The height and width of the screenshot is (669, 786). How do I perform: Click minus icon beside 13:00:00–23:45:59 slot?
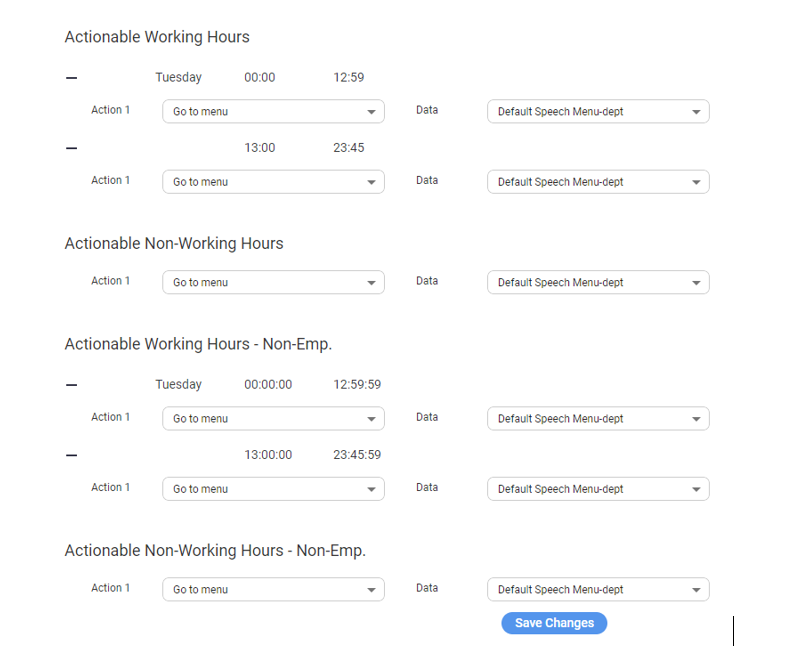click(71, 455)
